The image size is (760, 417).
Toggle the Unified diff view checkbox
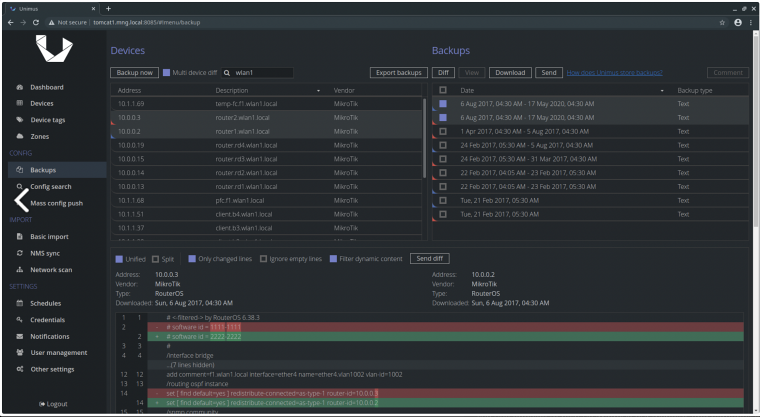(x=119, y=259)
